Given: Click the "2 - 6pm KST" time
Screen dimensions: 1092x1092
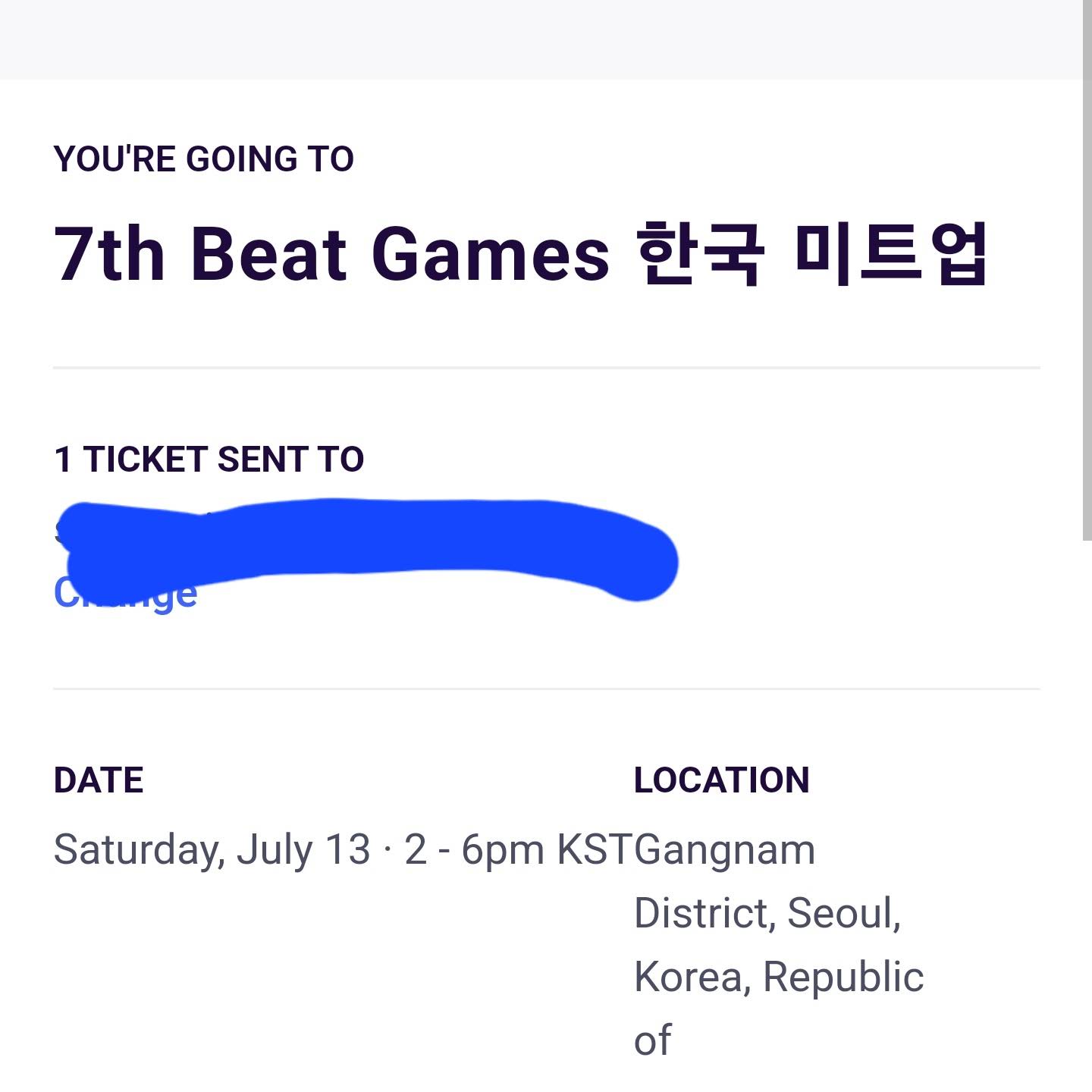Looking at the screenshot, I should pyautogui.click(x=518, y=850).
